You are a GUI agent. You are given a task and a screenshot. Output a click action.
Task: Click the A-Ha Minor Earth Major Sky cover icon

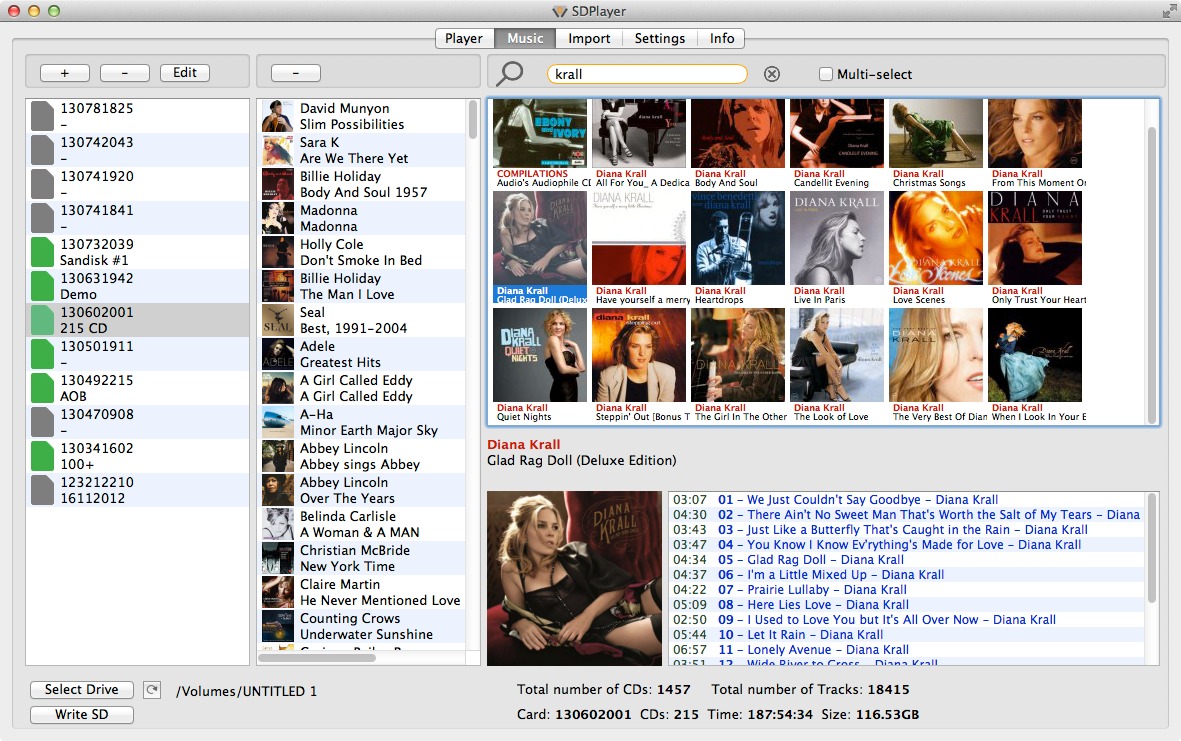[x=277, y=422]
